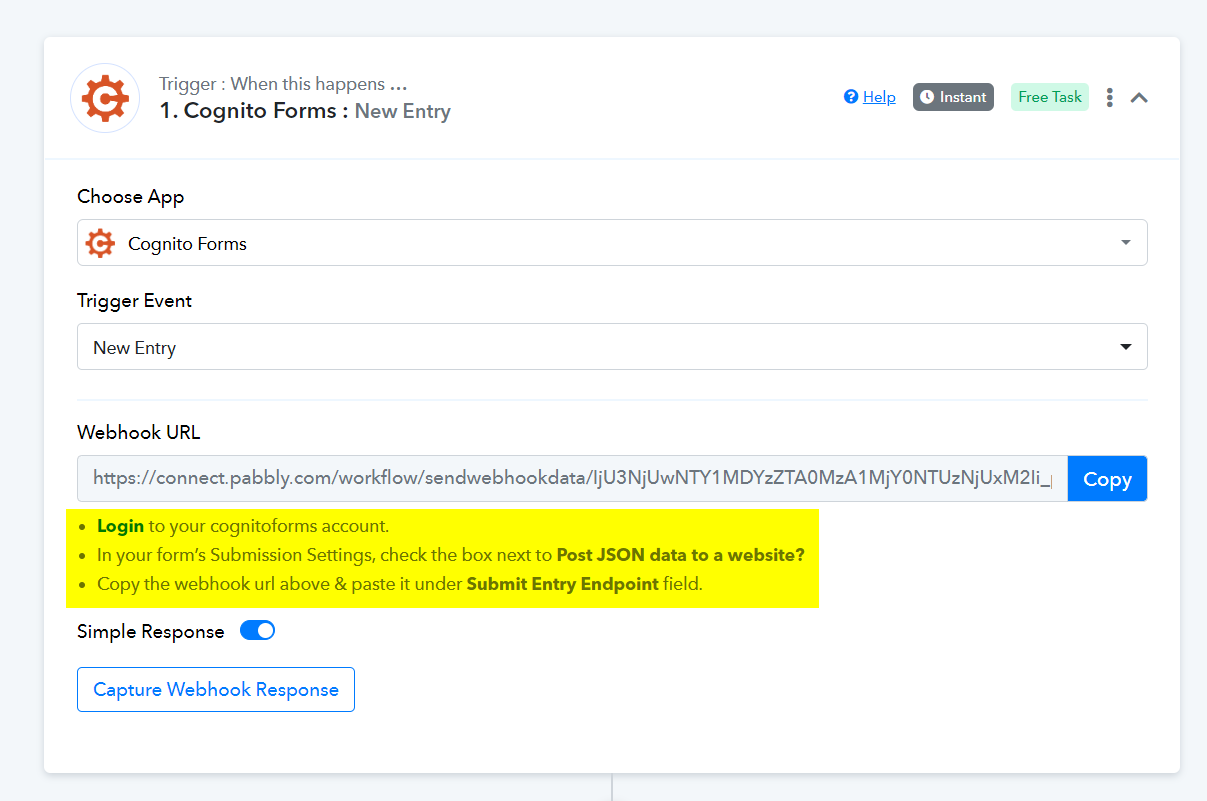Click the 'Webhook URL' label

pos(139,433)
